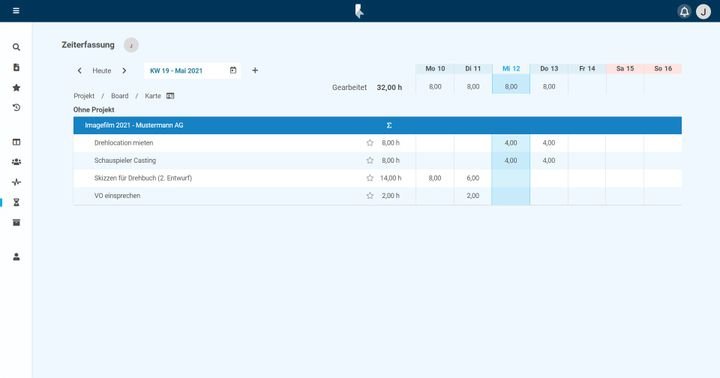The image size is (720, 378).
Task: Open the calendar date picker icon
Action: [x=233, y=70]
